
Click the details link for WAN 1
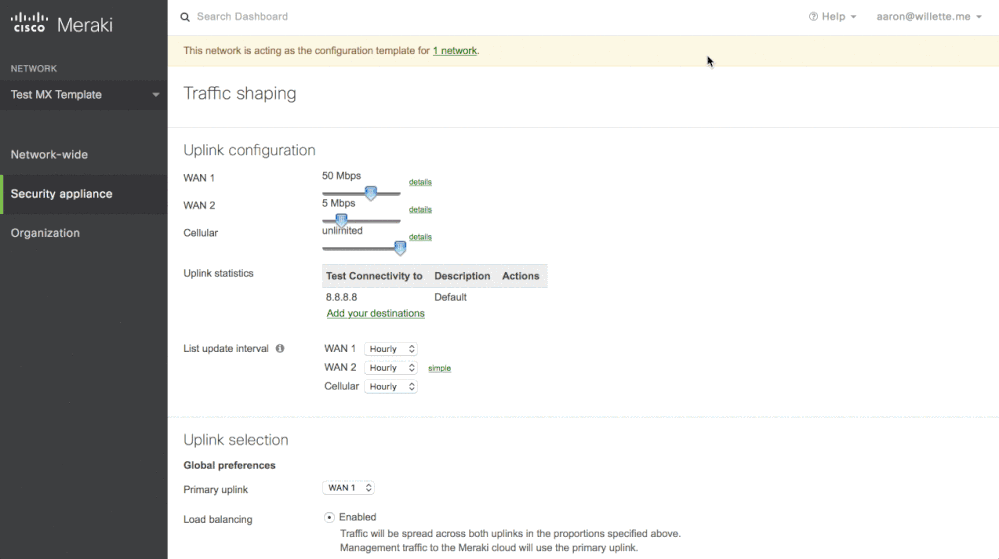[x=420, y=182]
